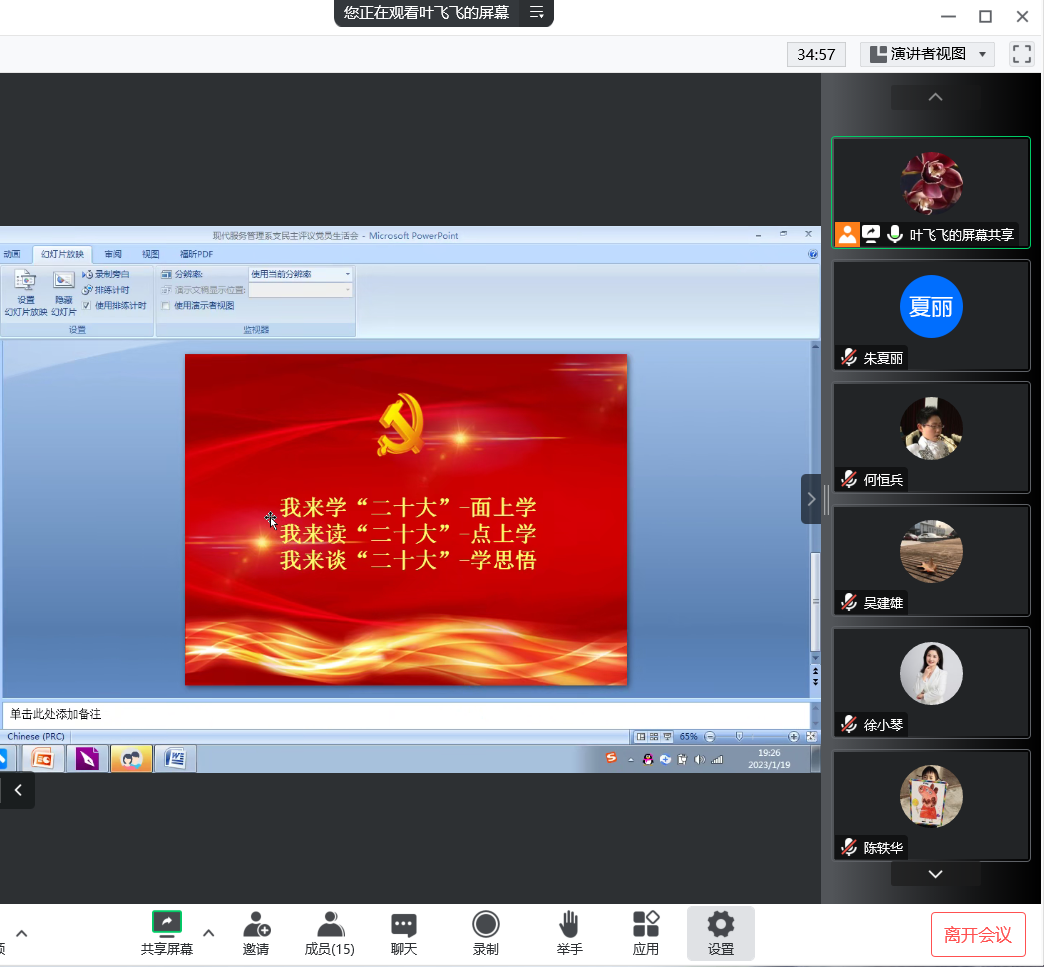1044x967 pixels.
Task: Switch to the 审阅 ribbon tab
Action: [113, 254]
